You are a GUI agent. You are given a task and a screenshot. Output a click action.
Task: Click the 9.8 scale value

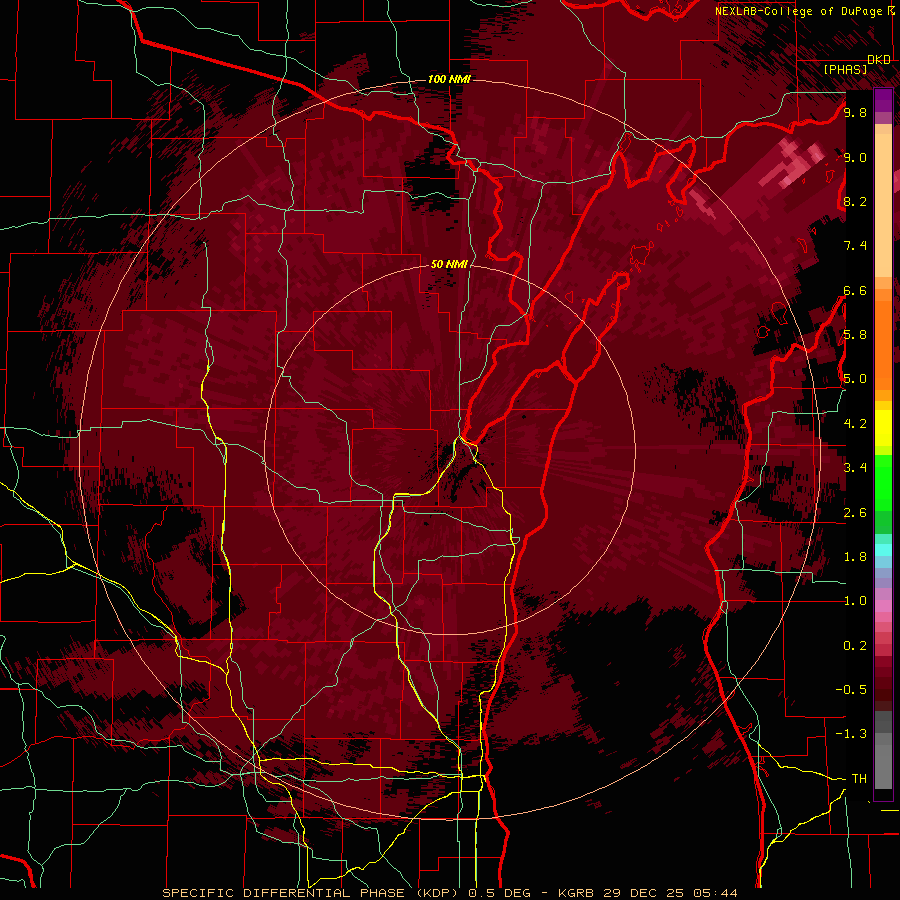(x=855, y=112)
